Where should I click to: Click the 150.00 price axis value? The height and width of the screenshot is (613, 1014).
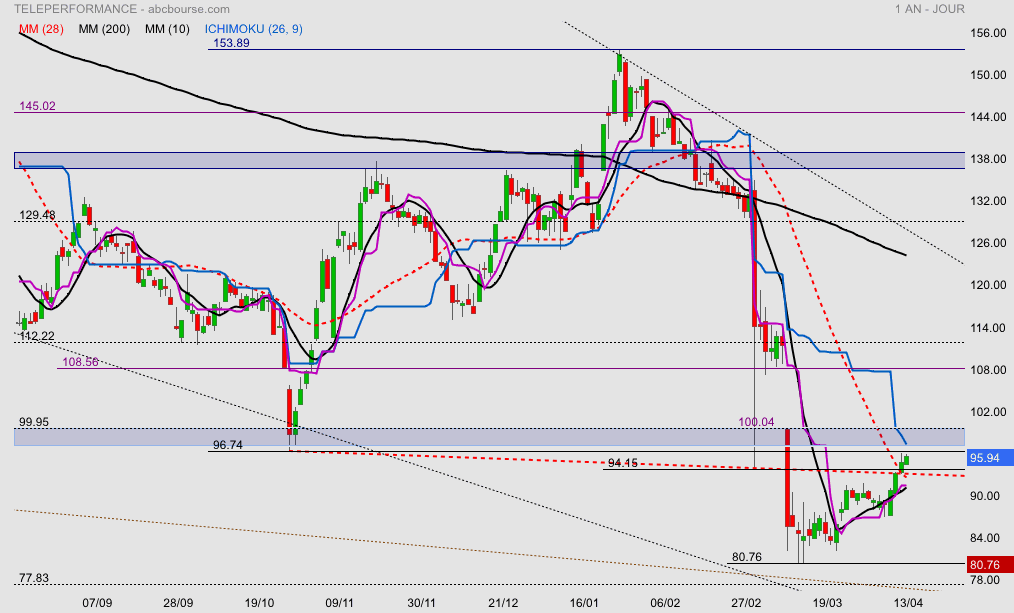[988, 76]
